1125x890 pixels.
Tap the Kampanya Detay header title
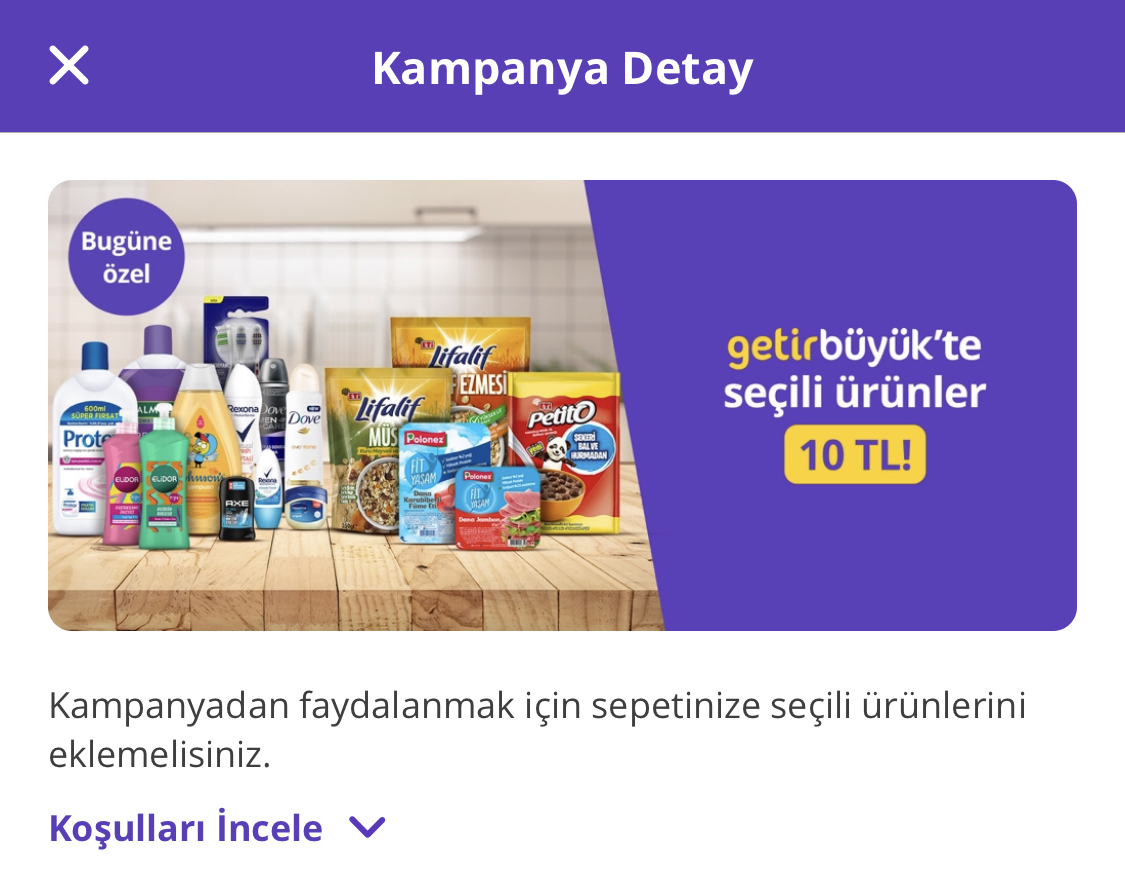click(x=562, y=68)
